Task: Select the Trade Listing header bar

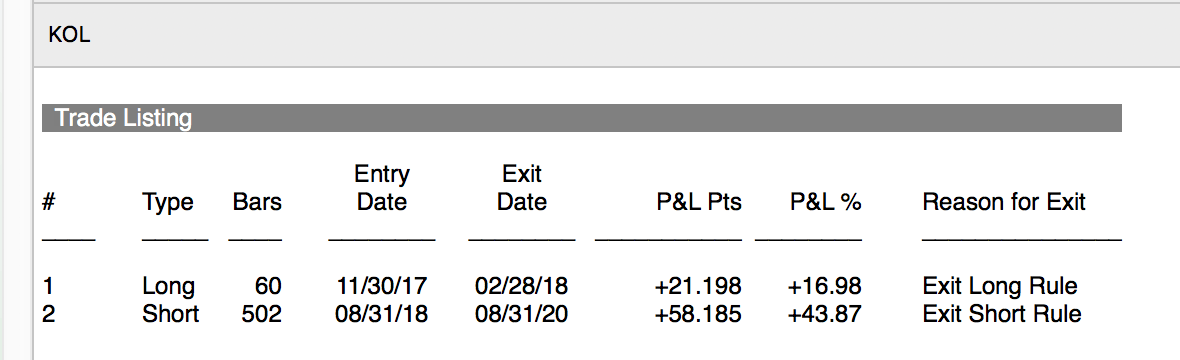Action: [582, 118]
